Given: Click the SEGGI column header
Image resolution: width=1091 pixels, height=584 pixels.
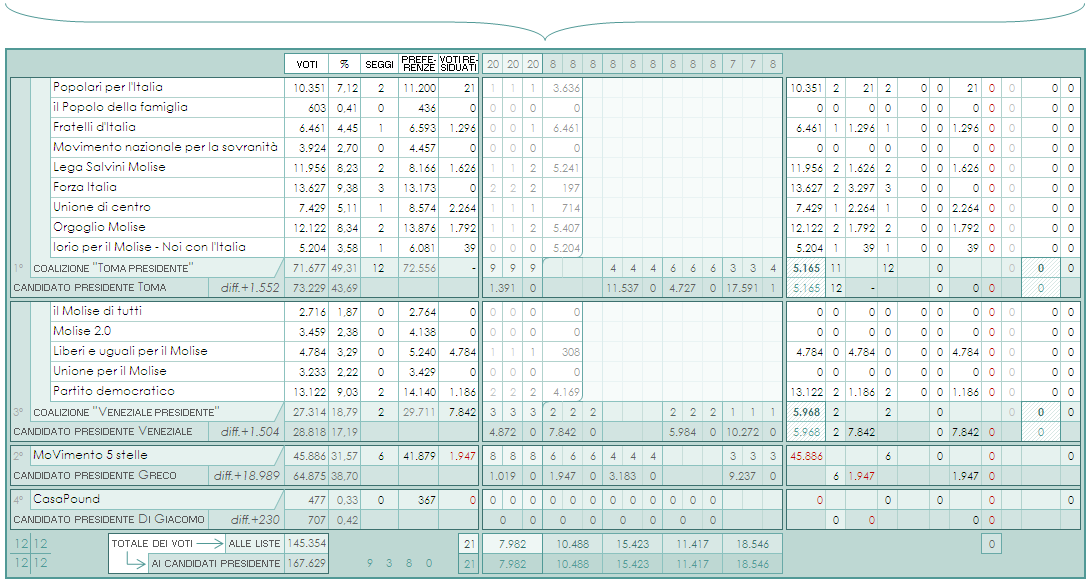Looking at the screenshot, I should [x=379, y=64].
